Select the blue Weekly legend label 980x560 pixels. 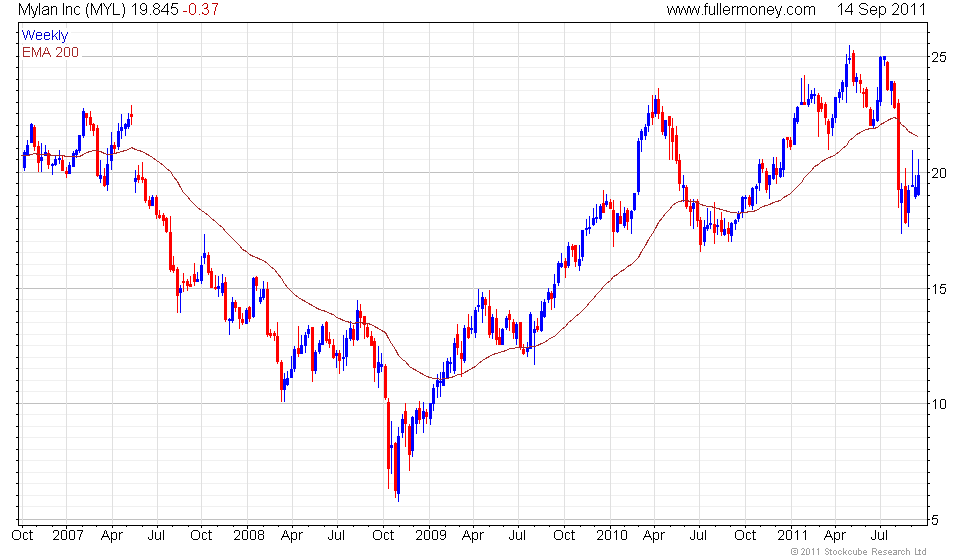click(x=44, y=36)
